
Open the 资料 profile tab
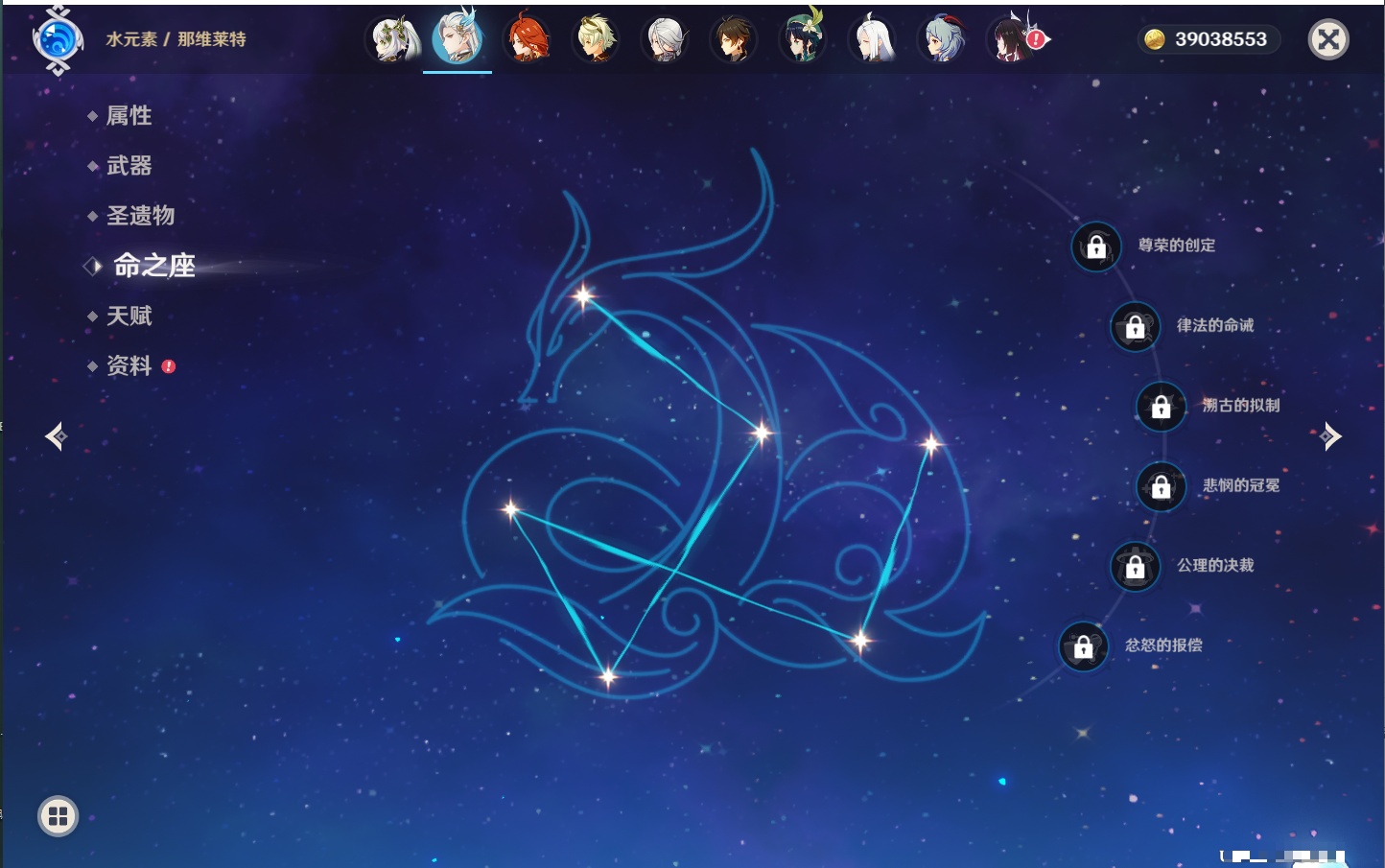coord(129,365)
